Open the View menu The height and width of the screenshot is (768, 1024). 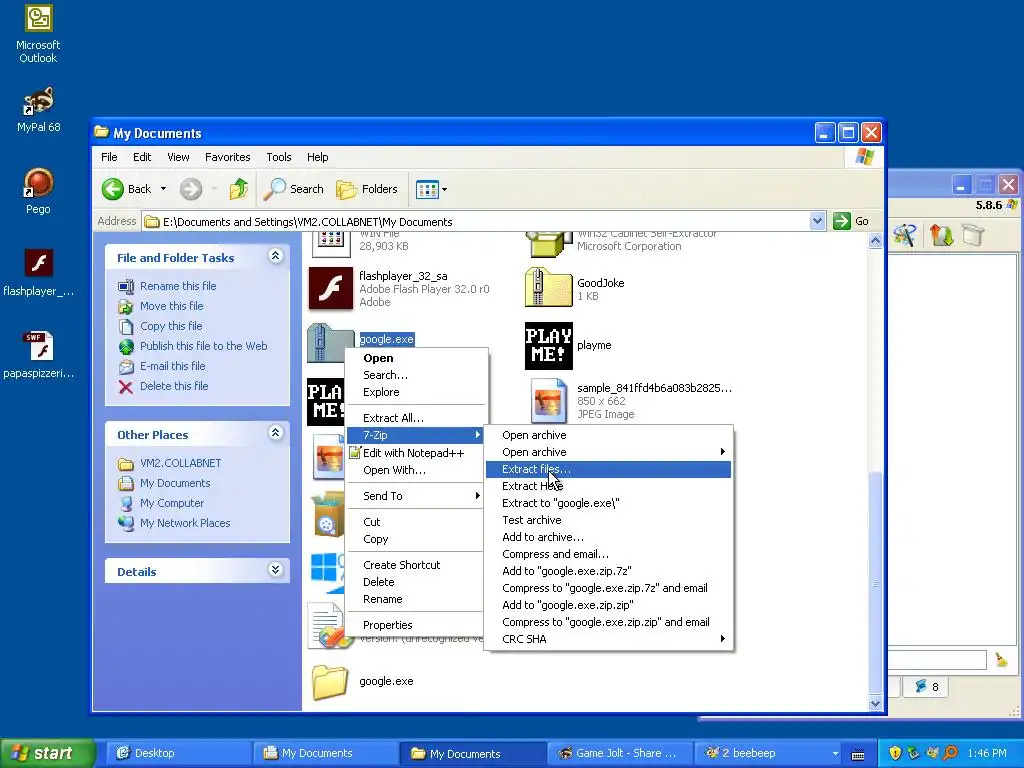point(178,157)
